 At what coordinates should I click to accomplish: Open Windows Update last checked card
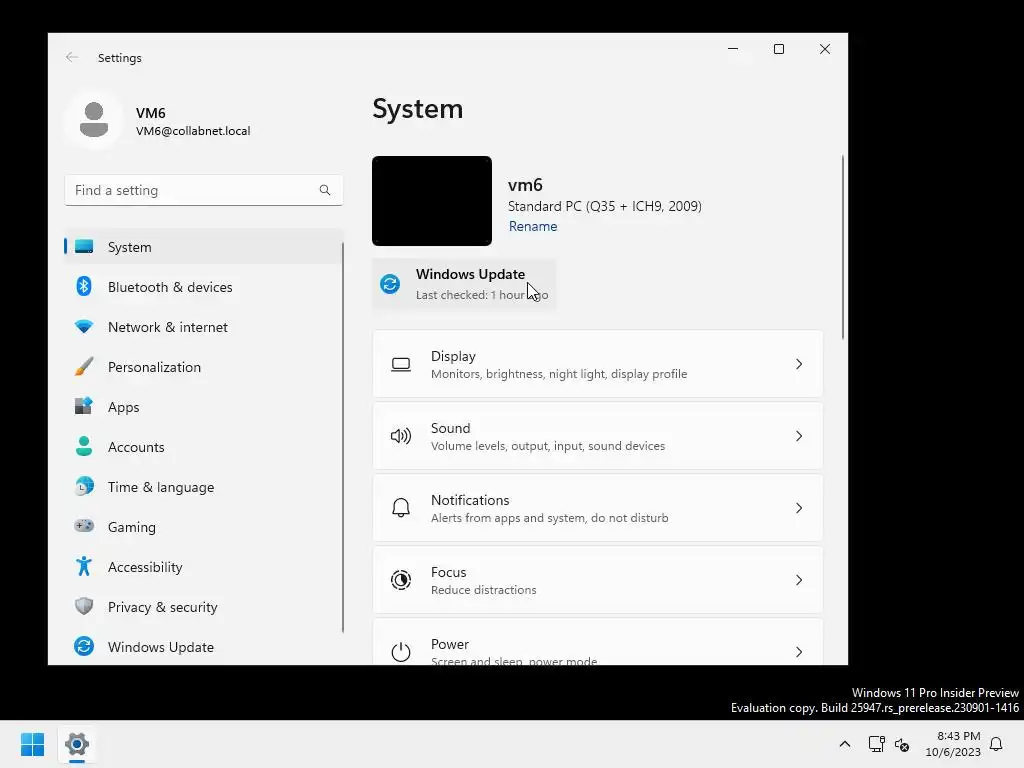[464, 284]
